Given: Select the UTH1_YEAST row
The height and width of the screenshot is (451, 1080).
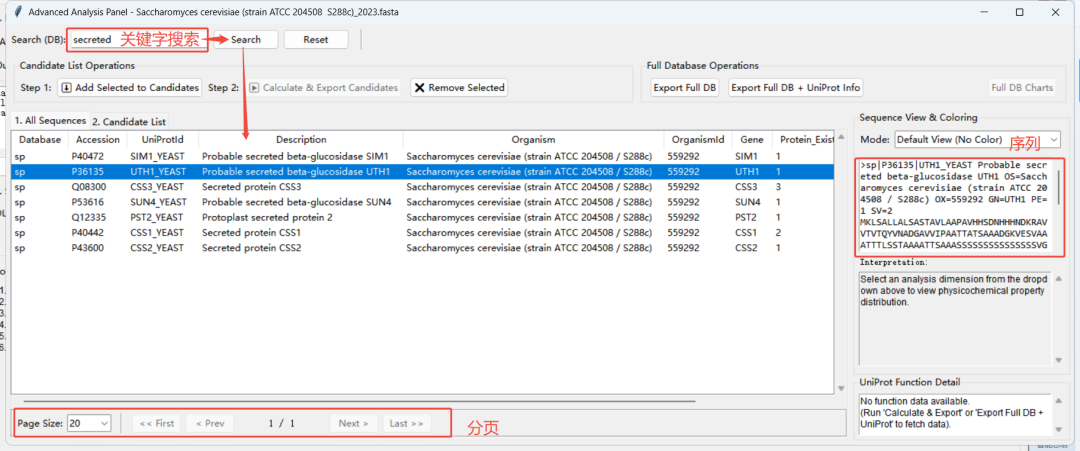Looking at the screenshot, I should coord(422,171).
